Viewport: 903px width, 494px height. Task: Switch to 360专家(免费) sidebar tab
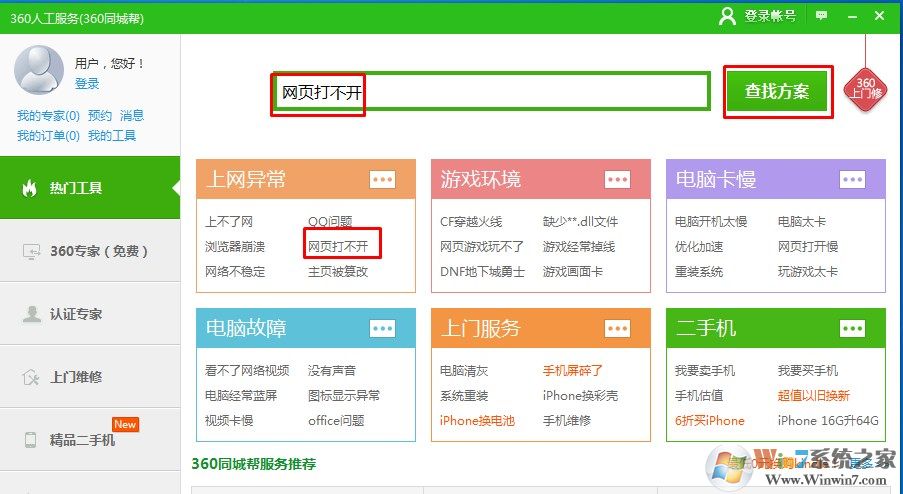(x=90, y=251)
